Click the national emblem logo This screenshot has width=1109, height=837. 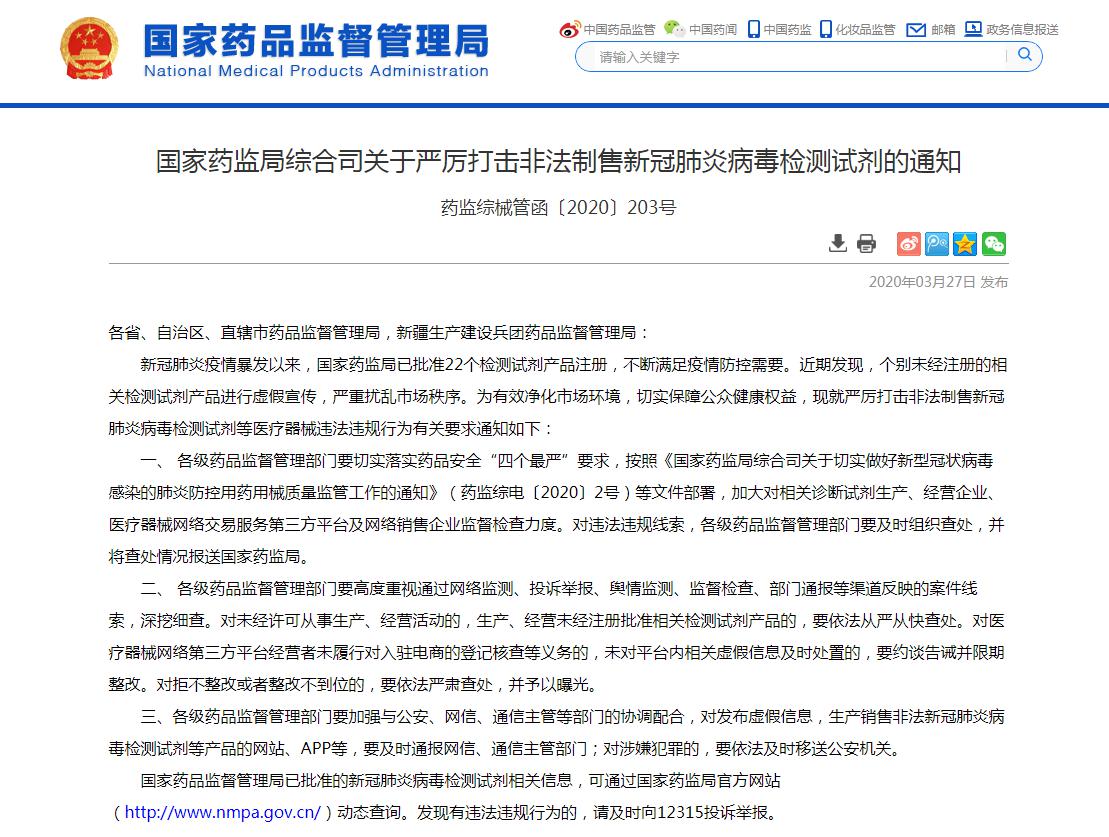coord(89,48)
